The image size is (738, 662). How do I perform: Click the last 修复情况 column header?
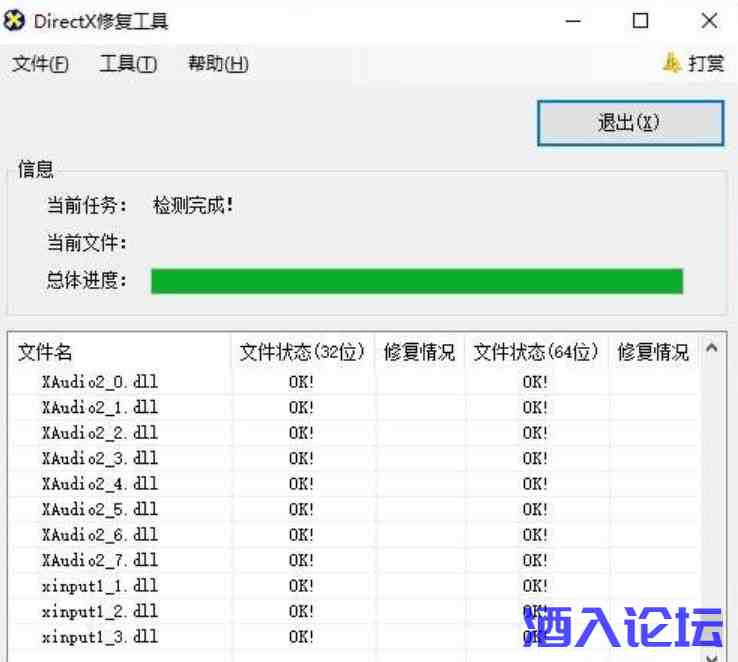click(x=653, y=352)
